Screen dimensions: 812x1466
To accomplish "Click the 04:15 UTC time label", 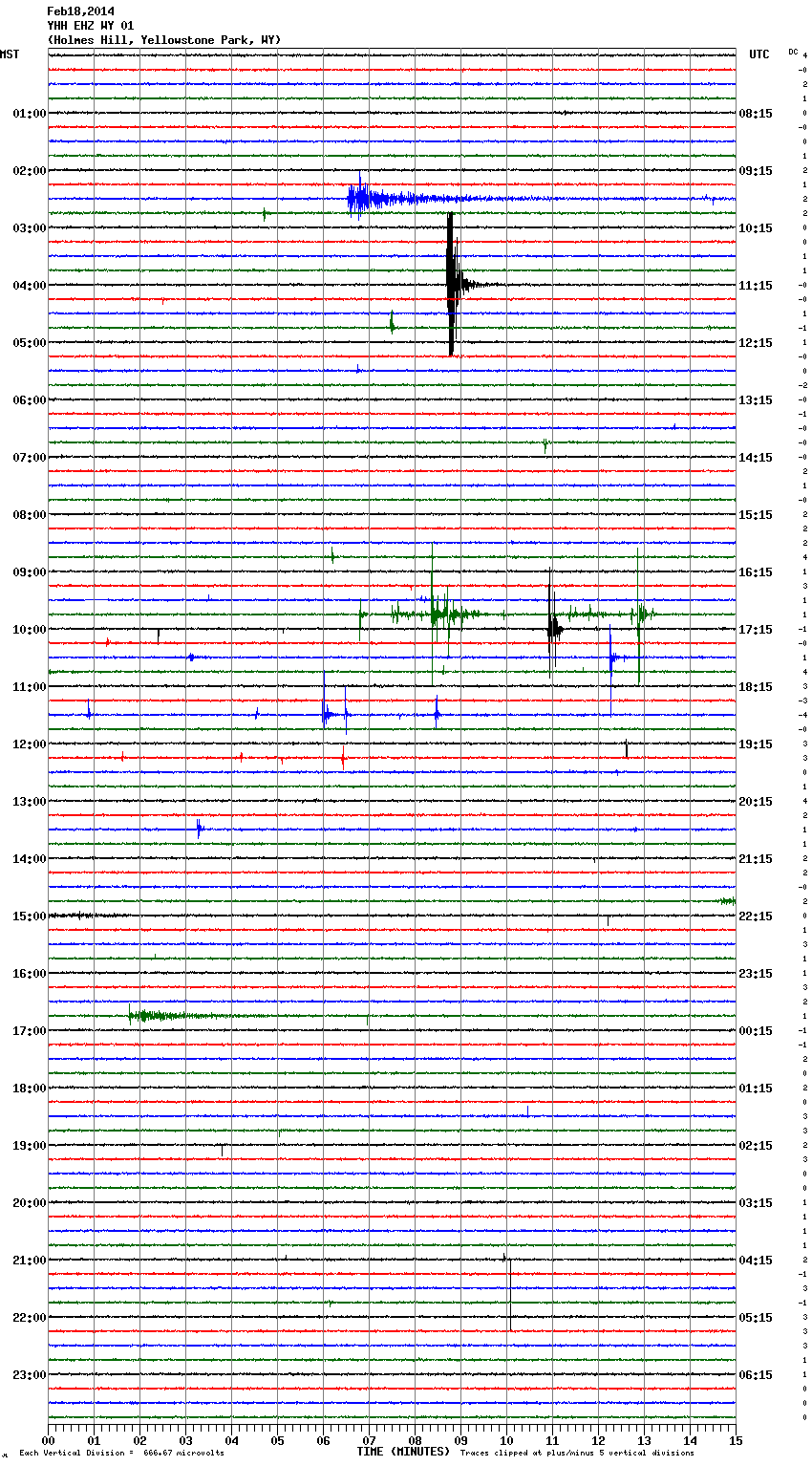I will click(756, 1261).
